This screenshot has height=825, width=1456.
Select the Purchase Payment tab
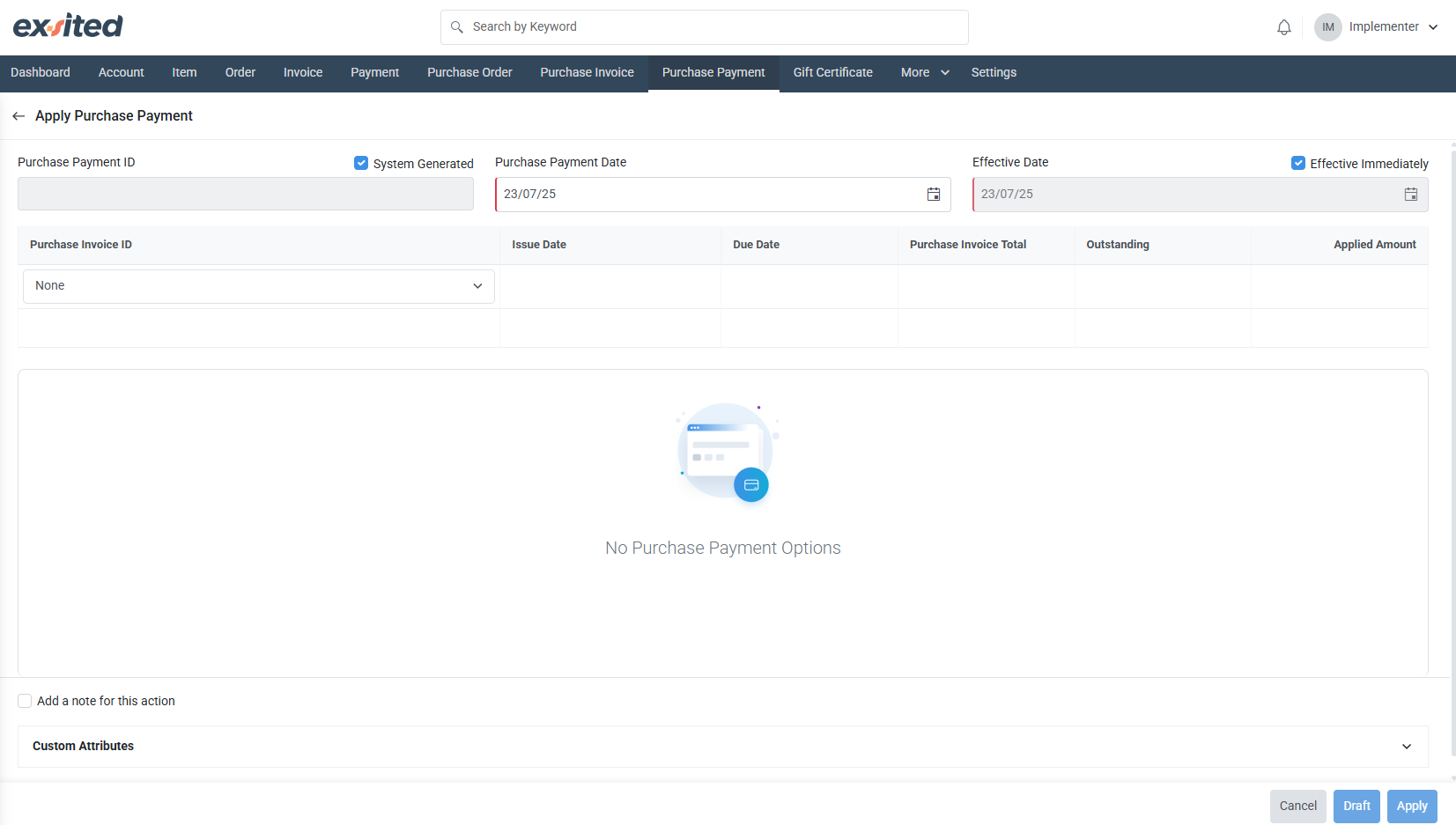coord(713,73)
